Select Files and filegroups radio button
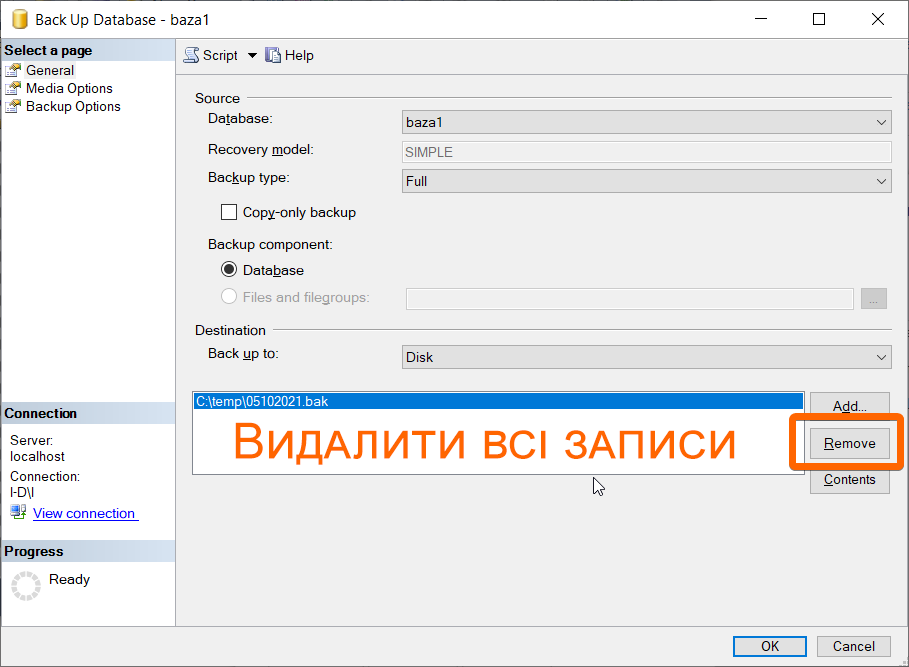The image size is (909, 667). [229, 297]
